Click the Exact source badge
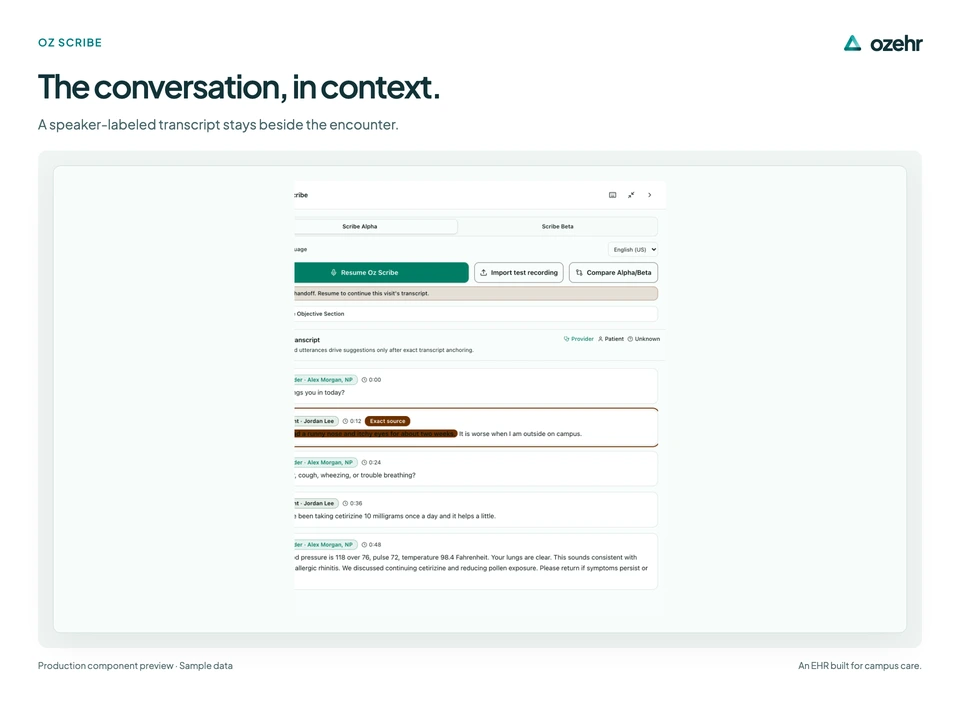 pyautogui.click(x=388, y=421)
